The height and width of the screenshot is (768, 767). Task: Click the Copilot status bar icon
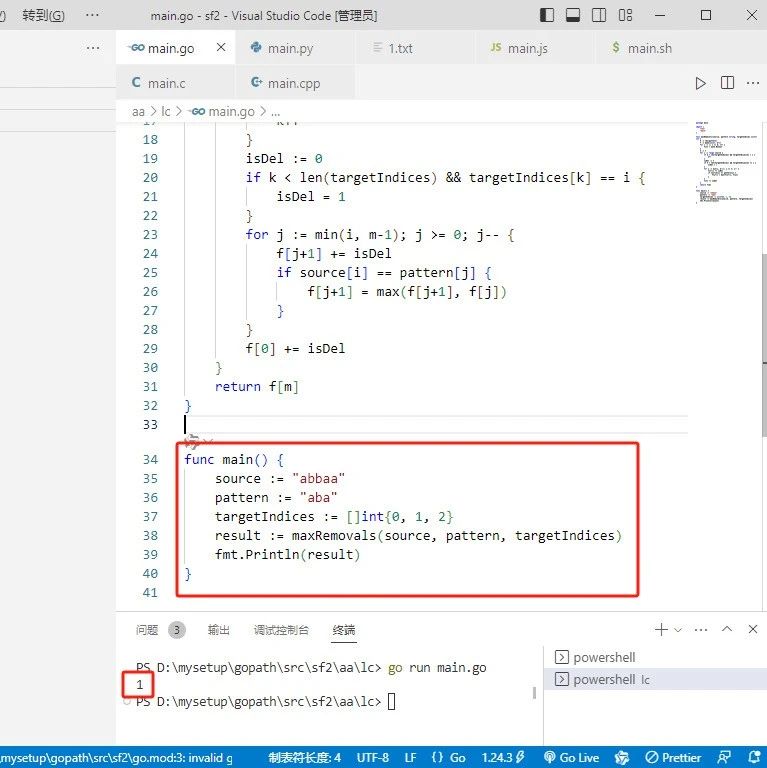pyautogui.click(x=622, y=758)
